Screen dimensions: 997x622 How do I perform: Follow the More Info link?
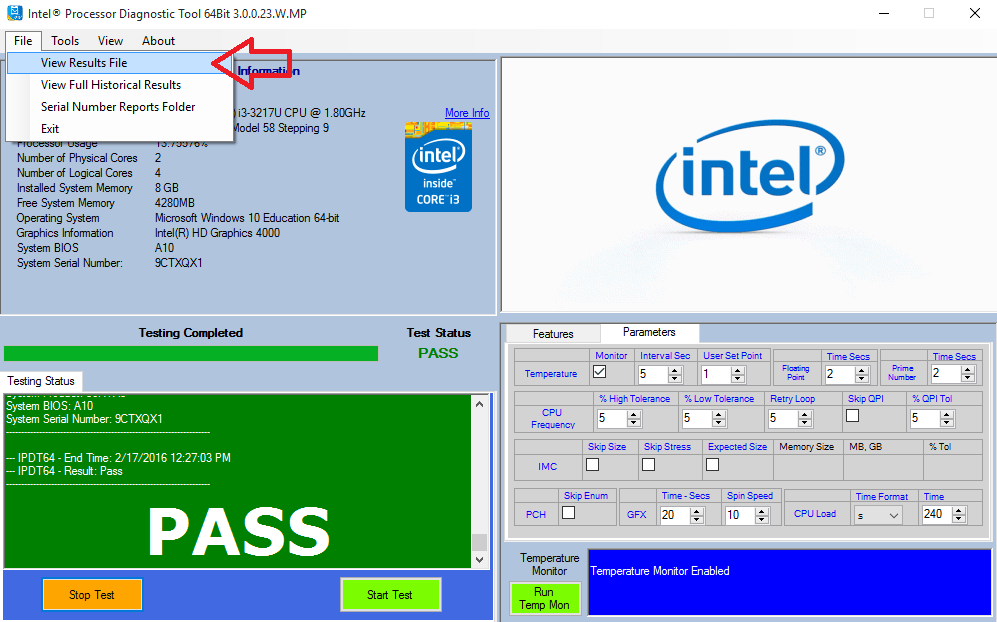(467, 113)
